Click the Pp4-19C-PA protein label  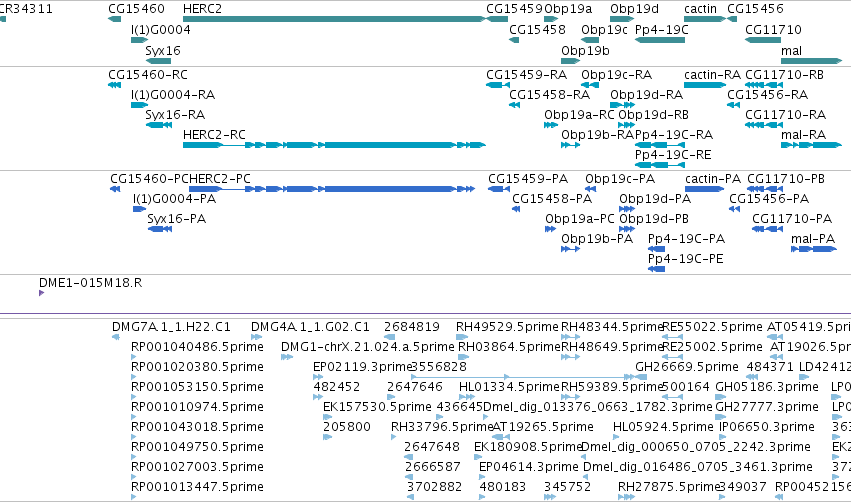coord(687,239)
